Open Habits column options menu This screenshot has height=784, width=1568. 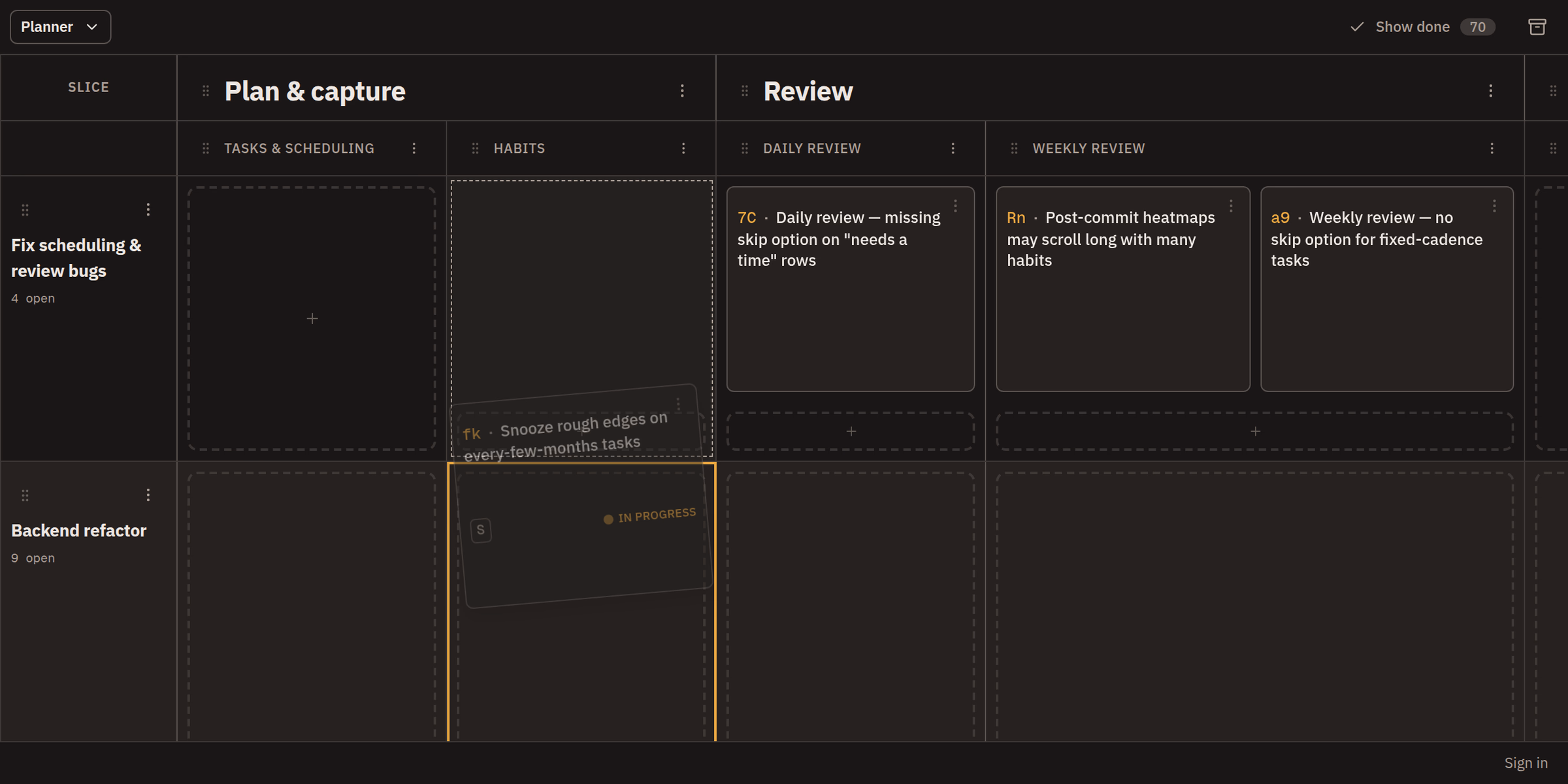(x=683, y=148)
